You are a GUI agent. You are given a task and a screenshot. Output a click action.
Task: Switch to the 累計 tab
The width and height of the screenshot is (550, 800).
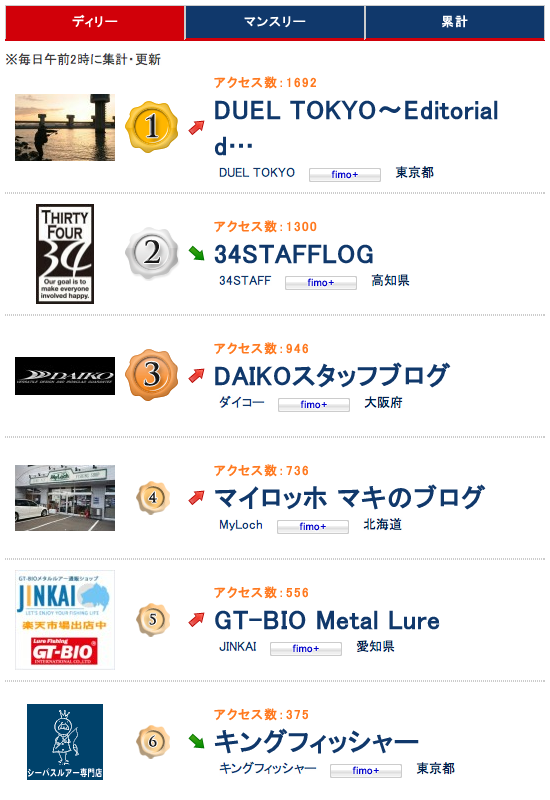point(455,22)
